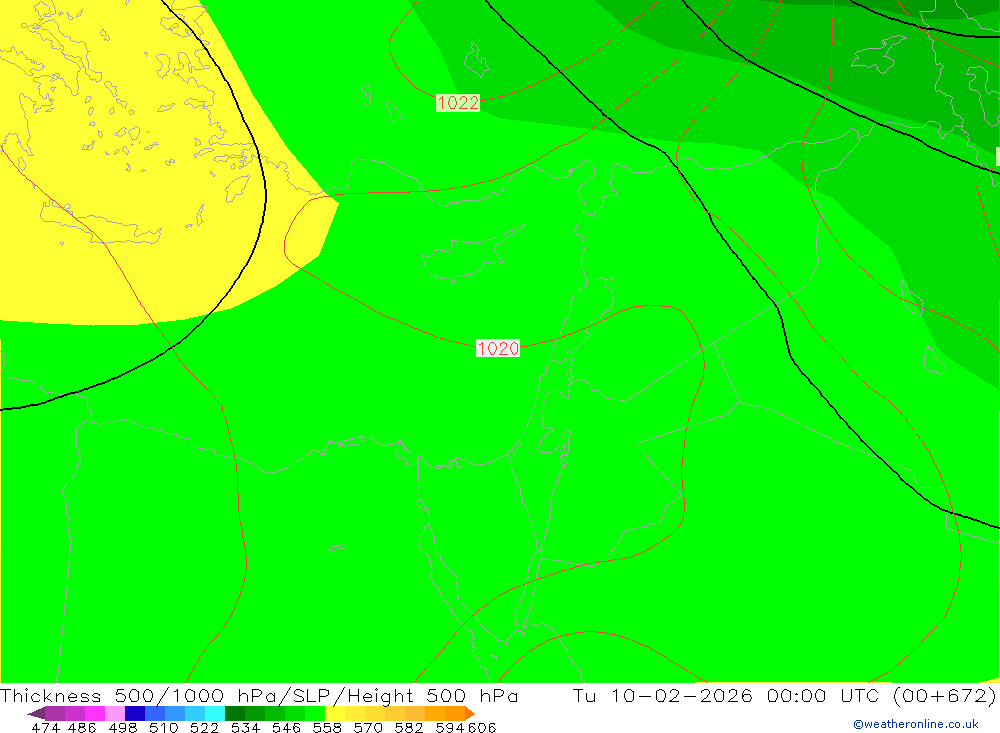Click the purple arrow at legend start
Image resolution: width=1000 pixels, height=733 pixels.
(x=36, y=713)
